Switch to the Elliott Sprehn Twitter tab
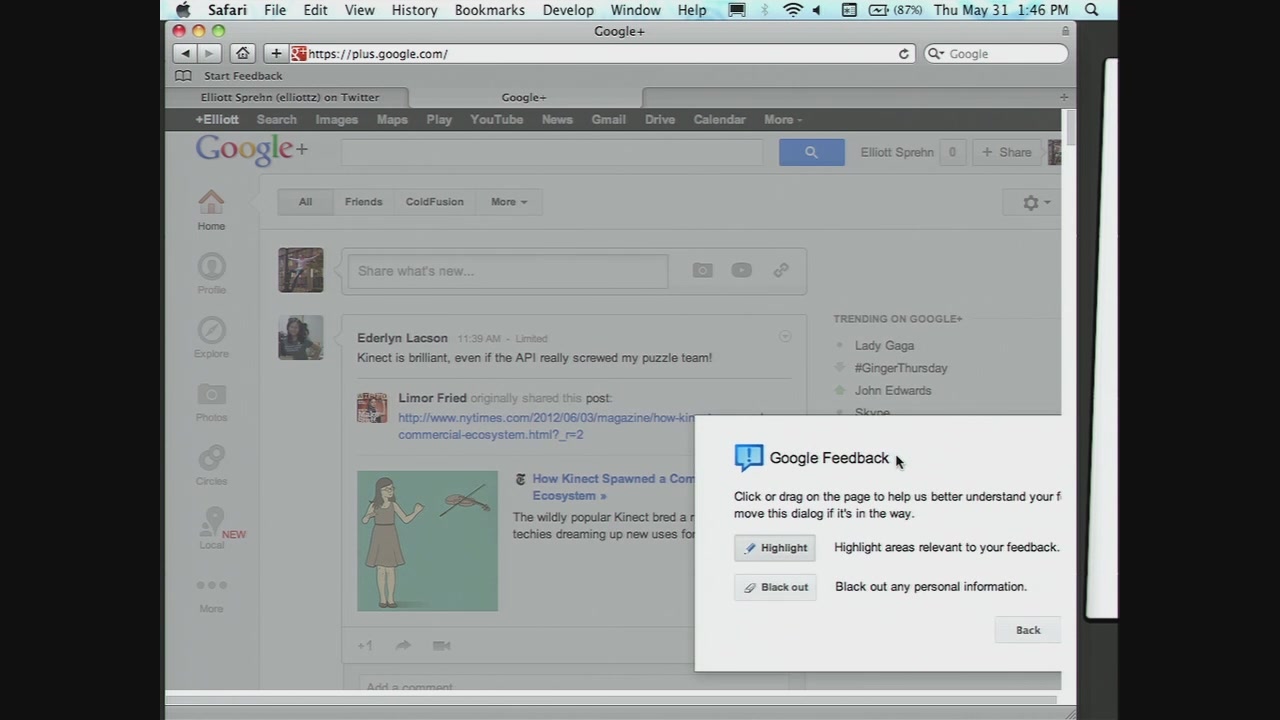 tap(288, 97)
